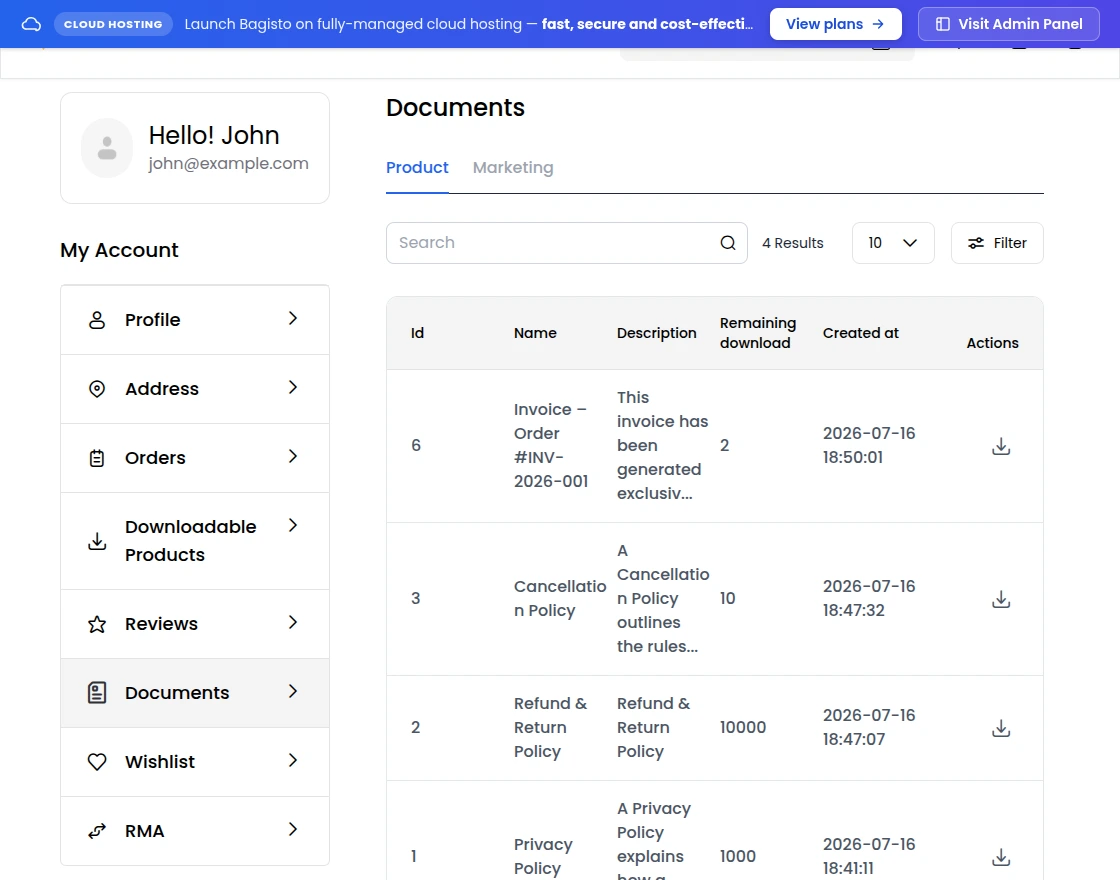Viewport: 1120px width, 880px height.
Task: Open Address in My Account menu
Action: [x=195, y=389]
